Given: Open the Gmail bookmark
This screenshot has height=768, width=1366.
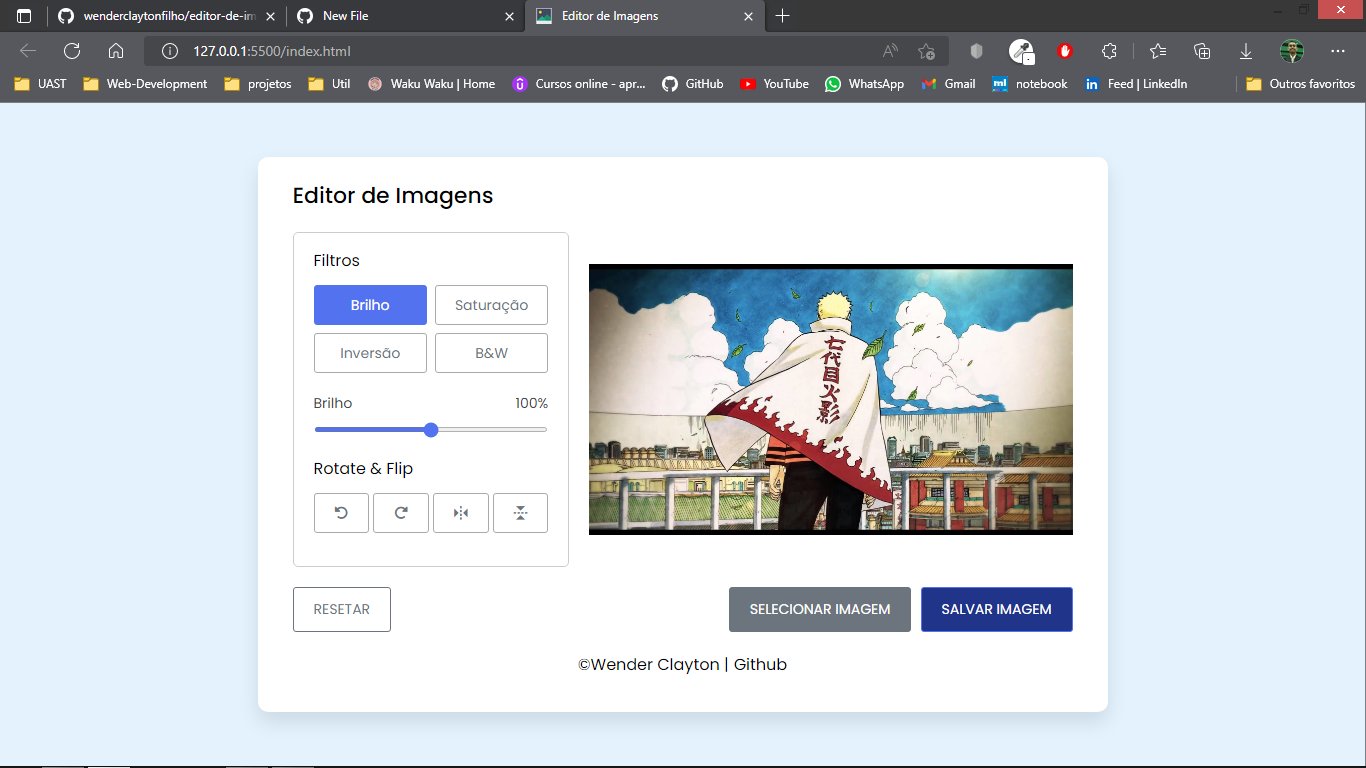Looking at the screenshot, I should [x=947, y=84].
